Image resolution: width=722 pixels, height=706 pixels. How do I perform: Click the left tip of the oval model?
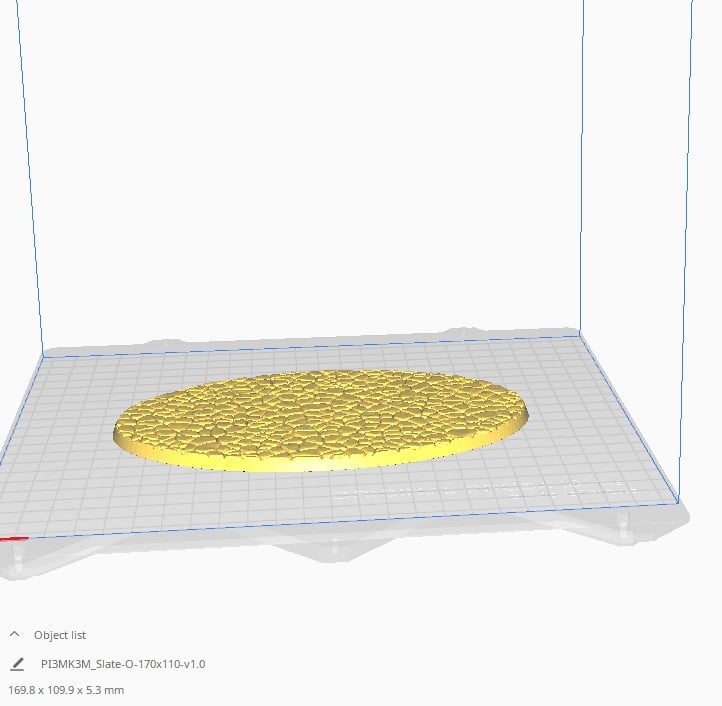(118, 432)
